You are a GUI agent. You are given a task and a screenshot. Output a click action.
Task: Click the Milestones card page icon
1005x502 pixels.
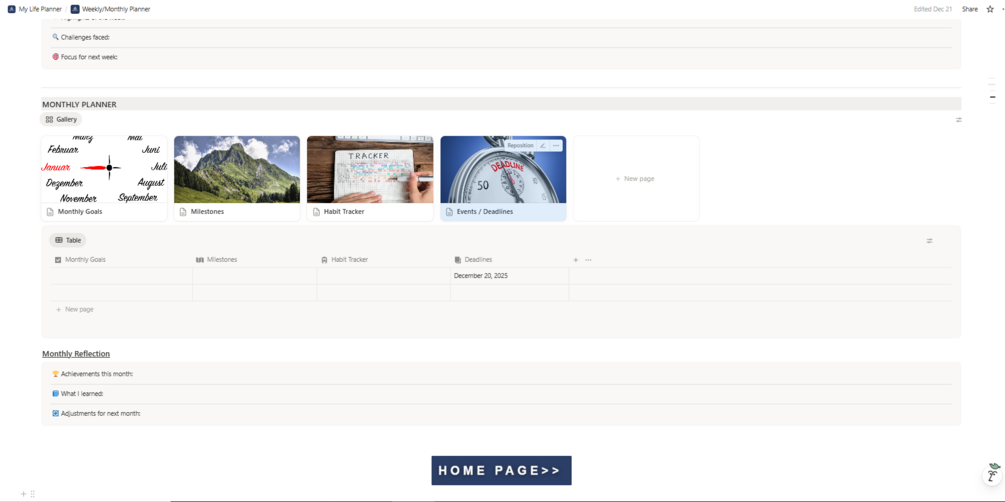pyautogui.click(x=183, y=212)
